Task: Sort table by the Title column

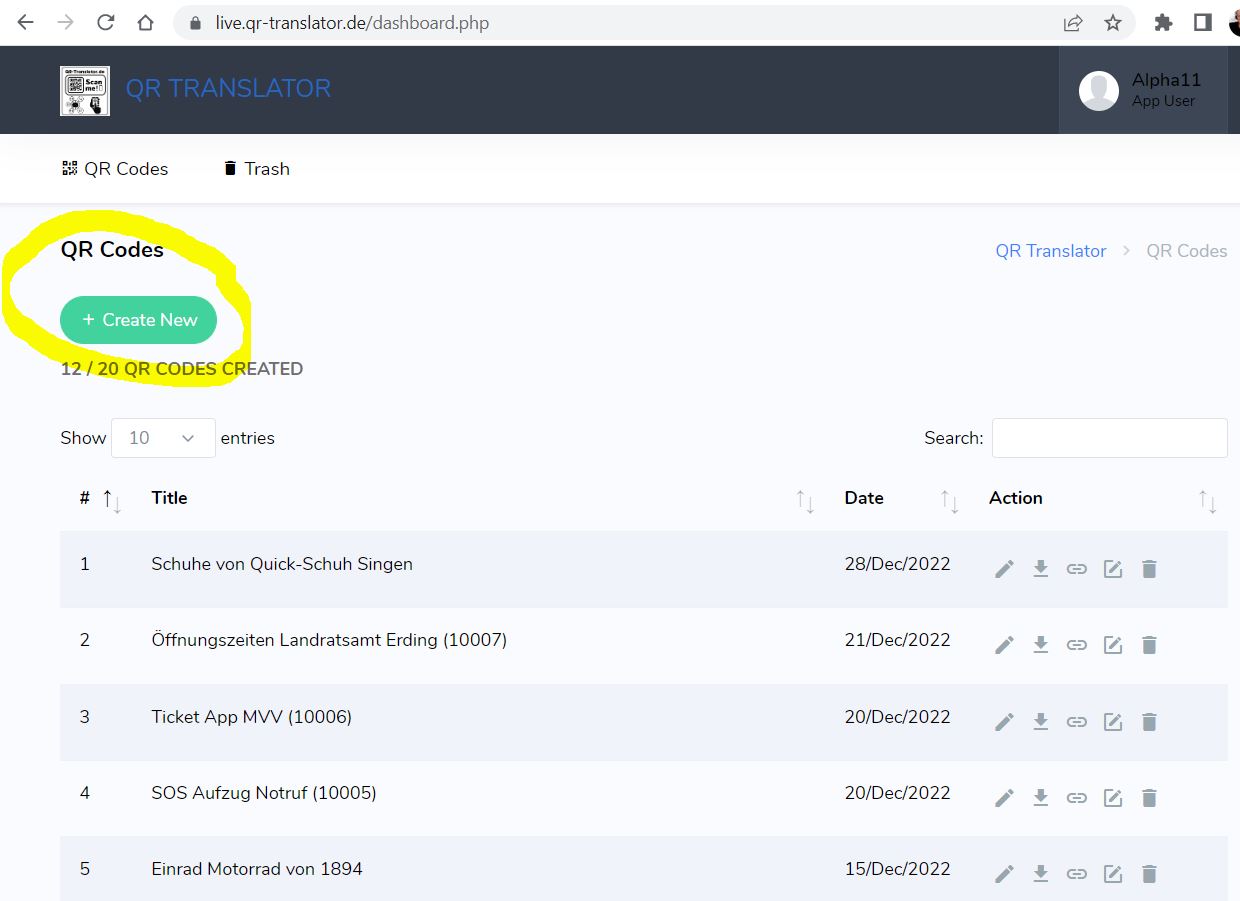Action: click(805, 501)
